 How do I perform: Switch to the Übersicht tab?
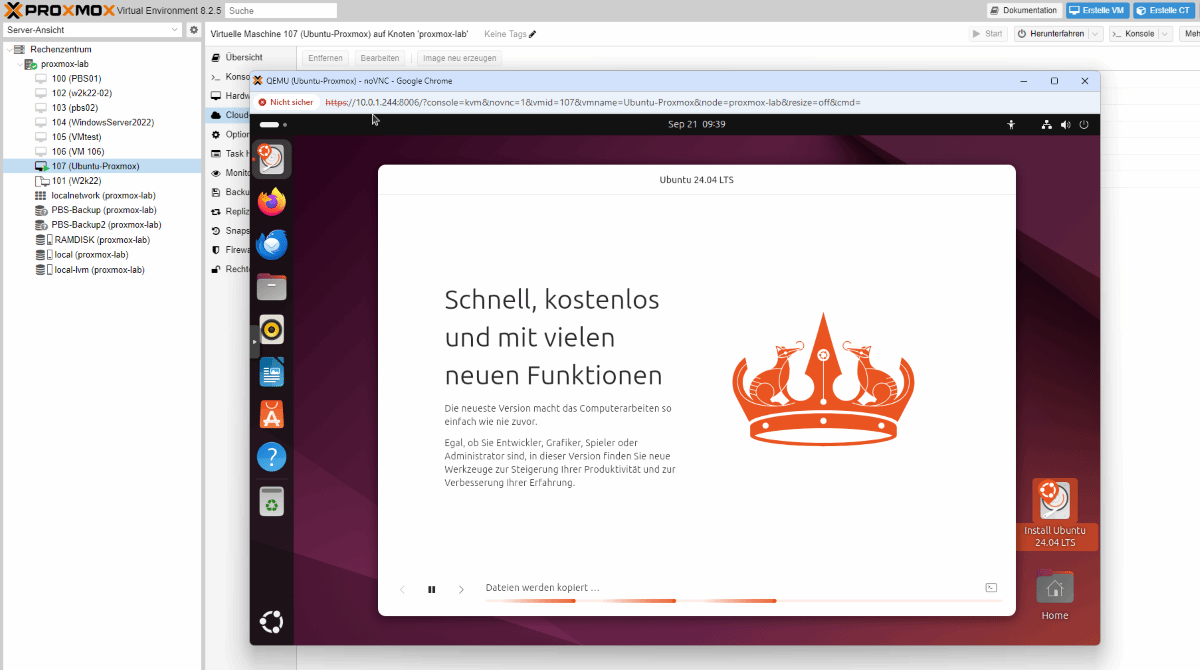(243, 58)
